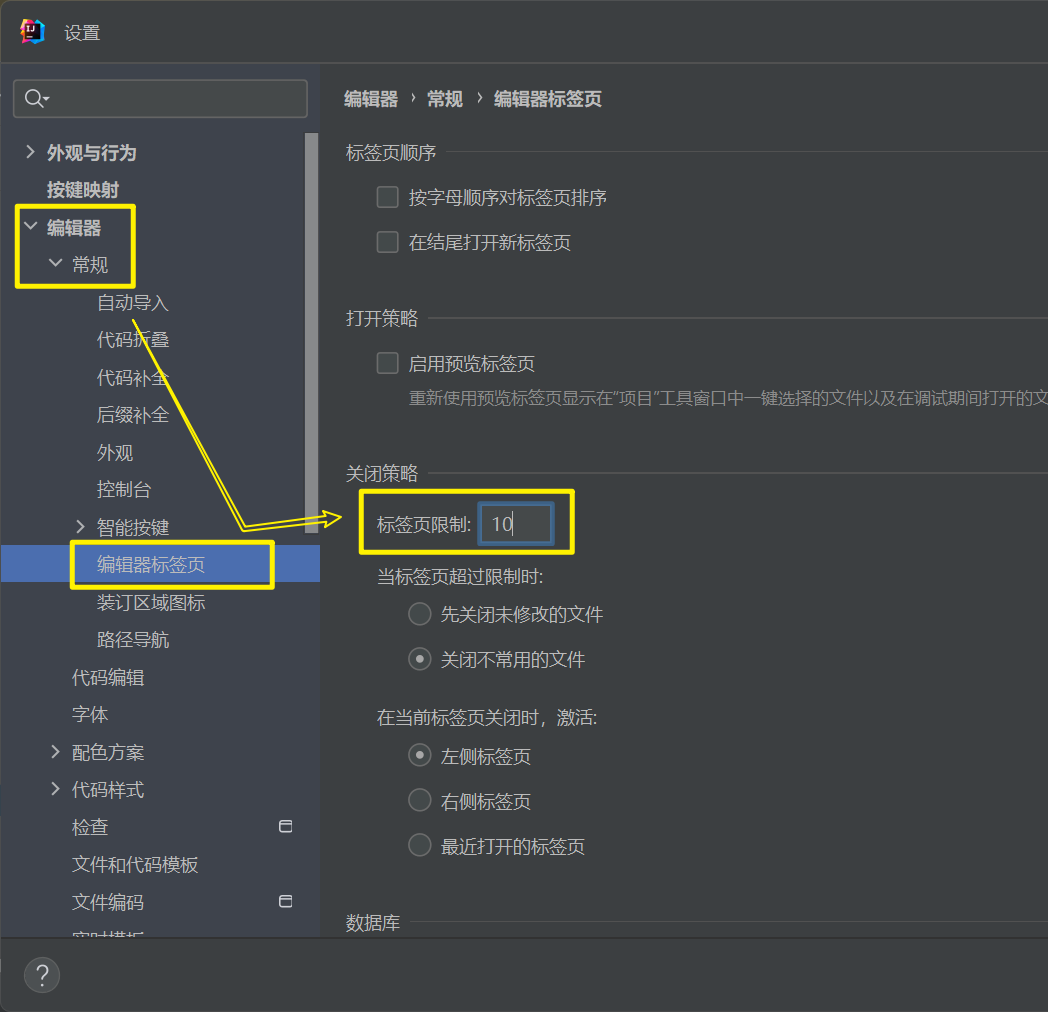
Task: Enable 按字母顺序对标签页排序 checkbox
Action: point(387,197)
